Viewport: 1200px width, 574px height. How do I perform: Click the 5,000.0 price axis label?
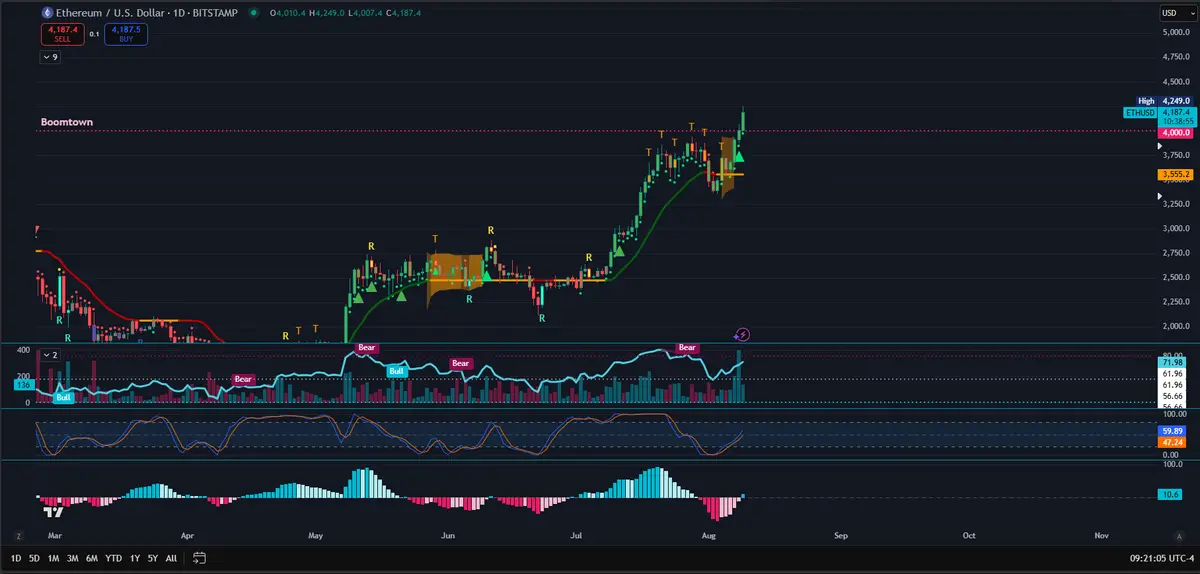(1176, 33)
